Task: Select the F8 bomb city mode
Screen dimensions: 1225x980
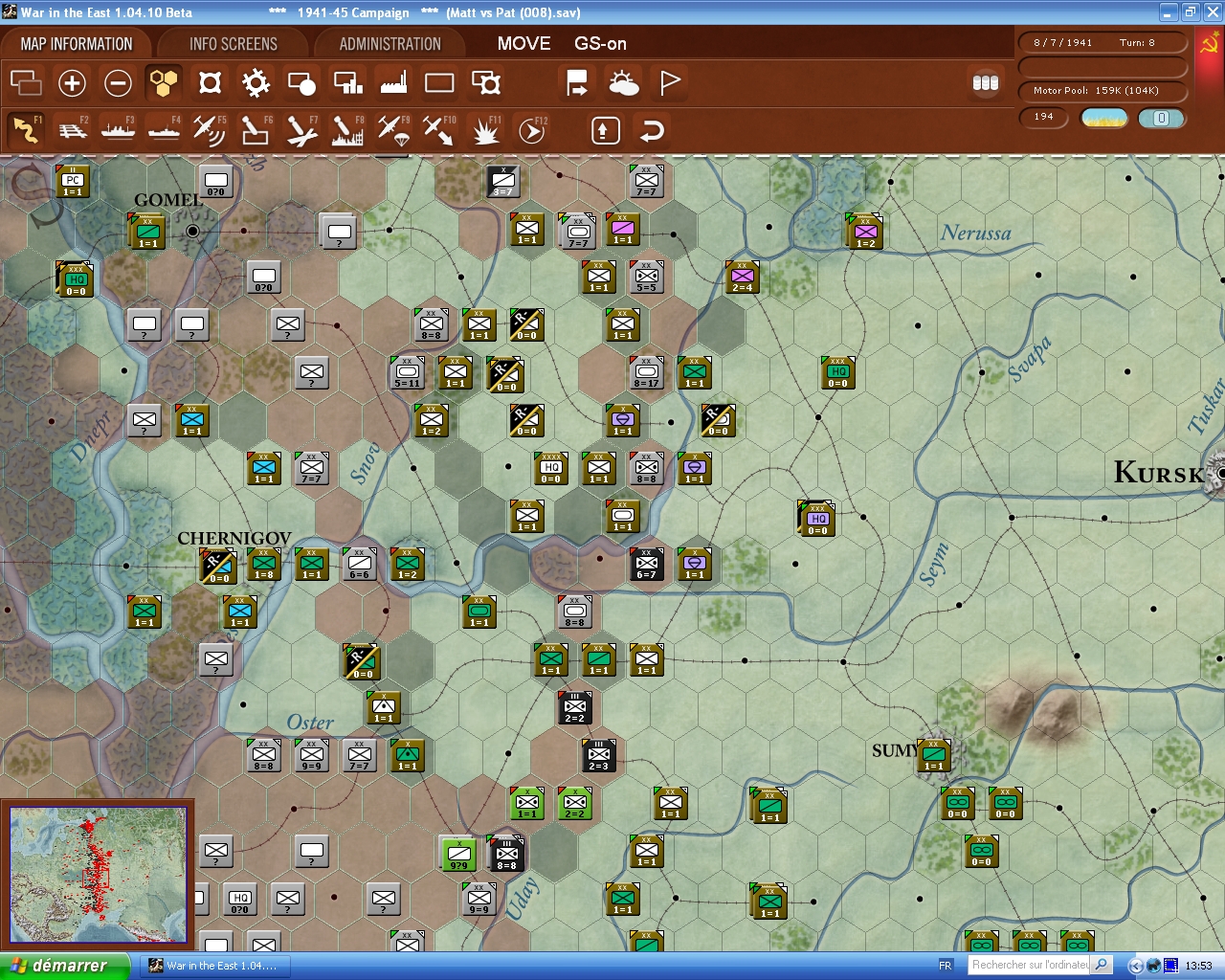Action: [x=347, y=130]
